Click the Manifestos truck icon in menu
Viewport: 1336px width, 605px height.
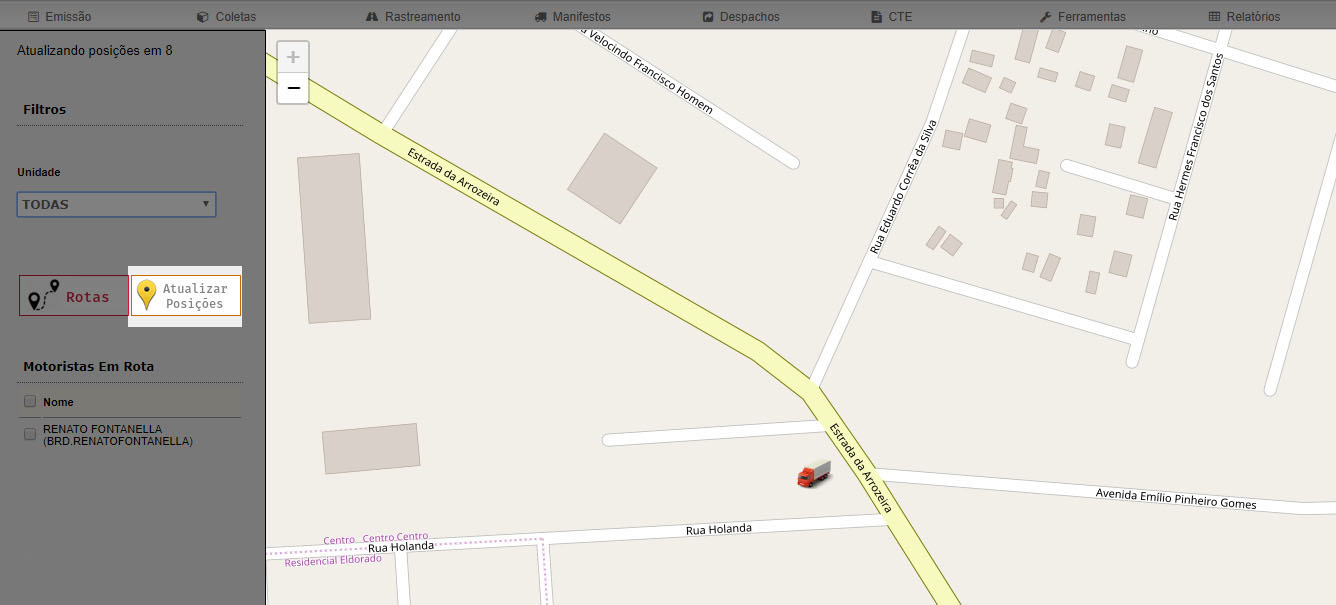(x=541, y=17)
